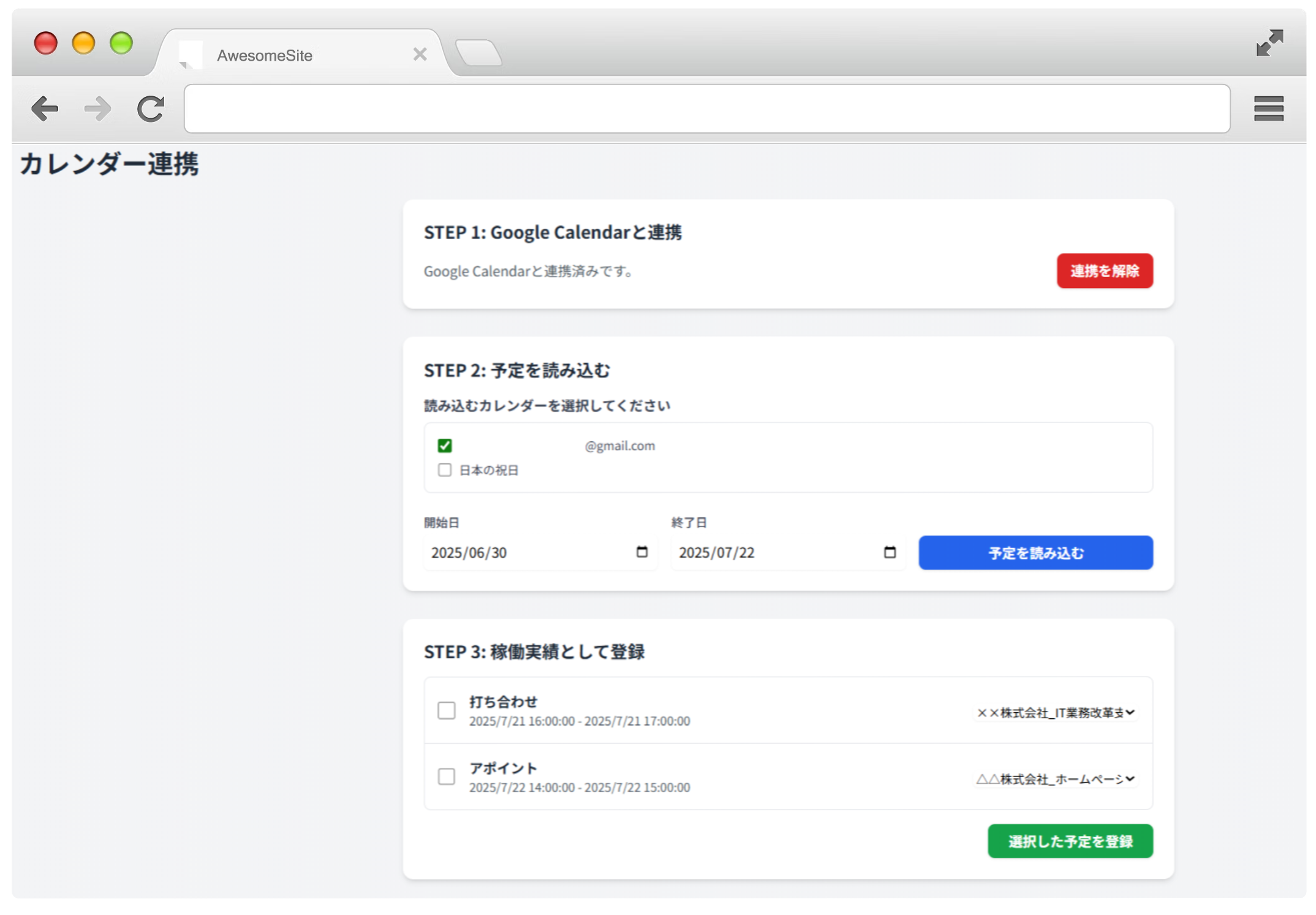Close the AwesomeSite tab
1316x915 pixels.
click(x=420, y=55)
